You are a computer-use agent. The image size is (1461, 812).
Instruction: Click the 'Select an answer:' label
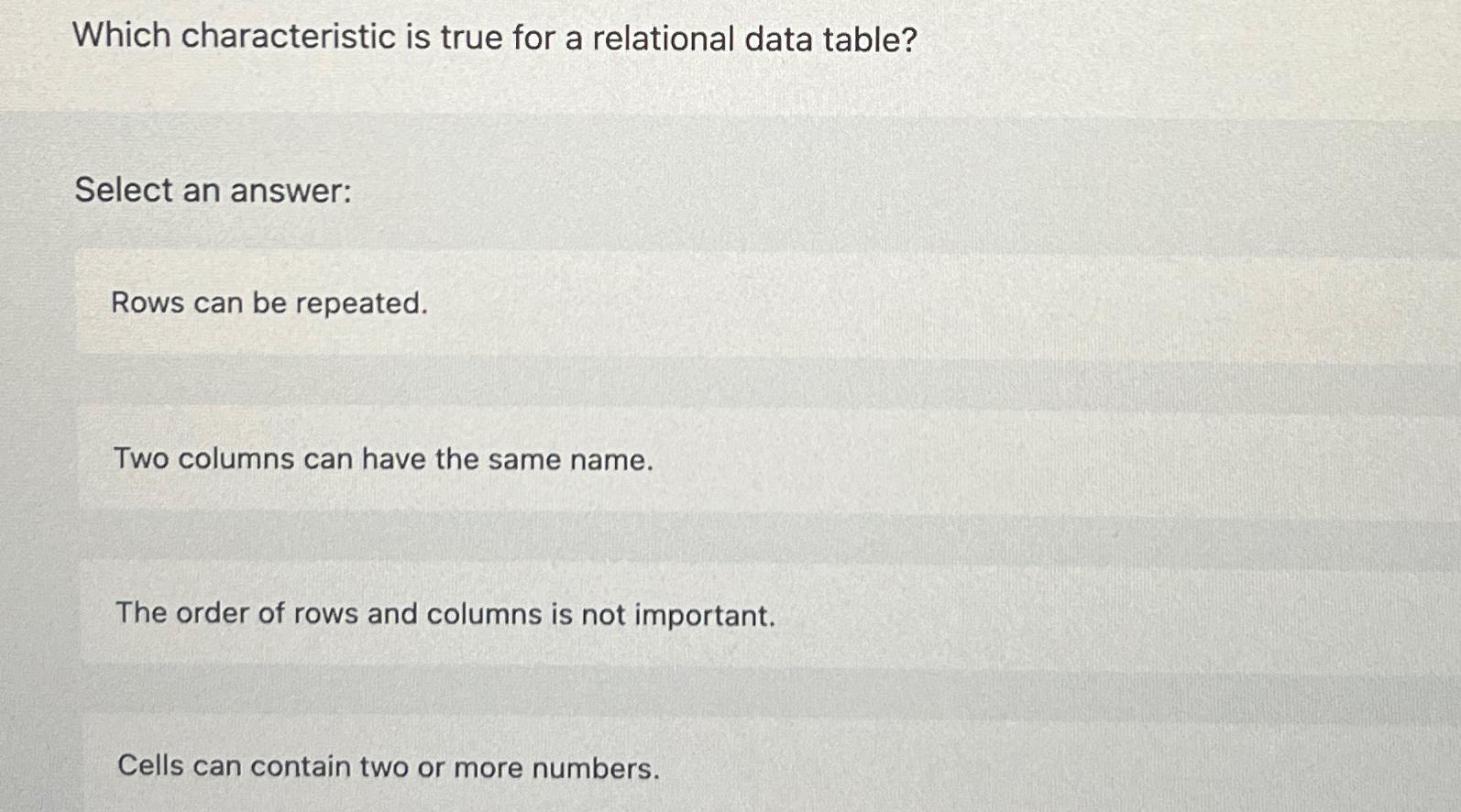pyautogui.click(x=212, y=190)
